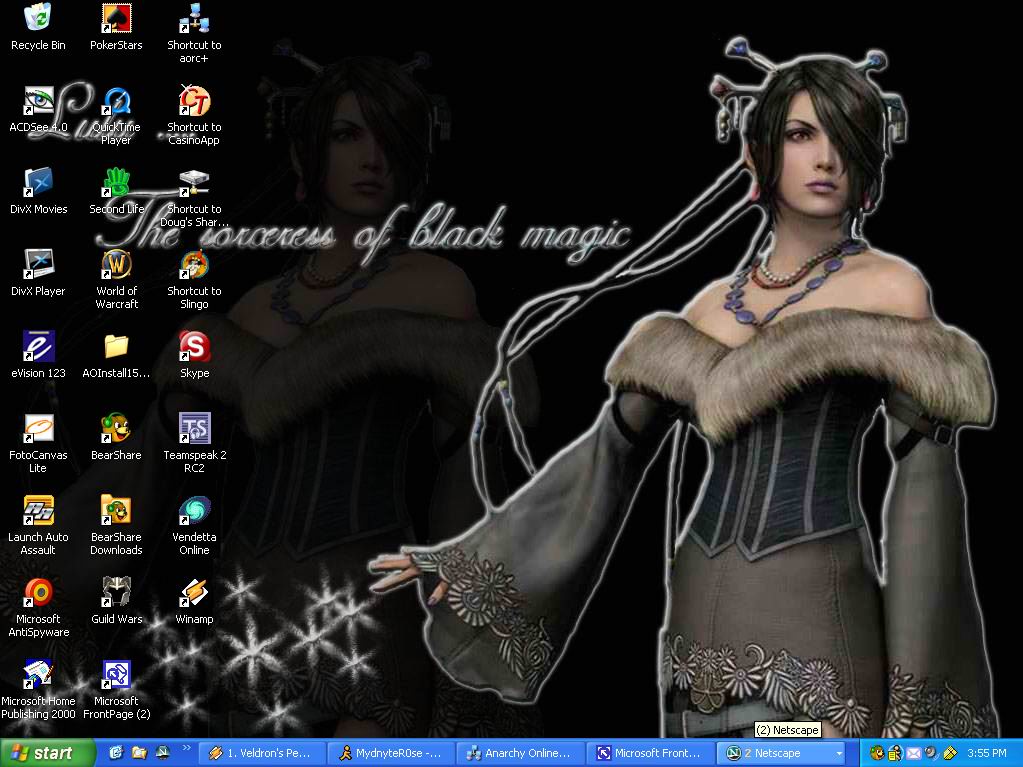This screenshot has height=767, width=1023.
Task: Select the Skype desktop icon
Action: 194,348
